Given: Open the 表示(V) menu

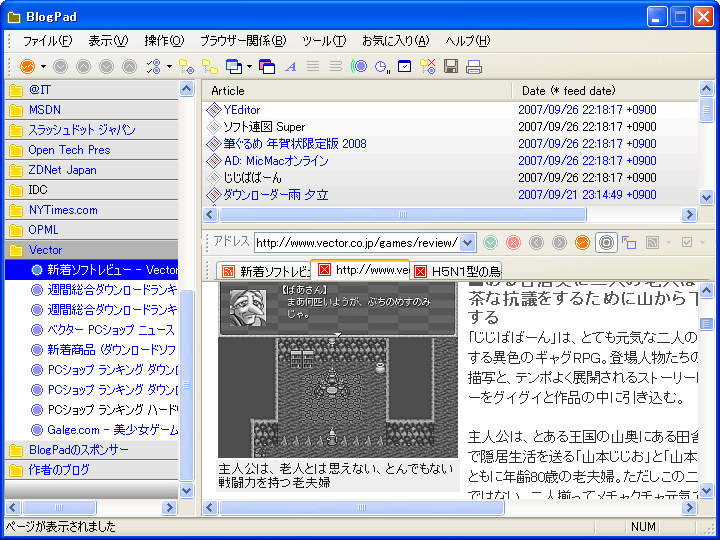Looking at the screenshot, I should tap(108, 41).
